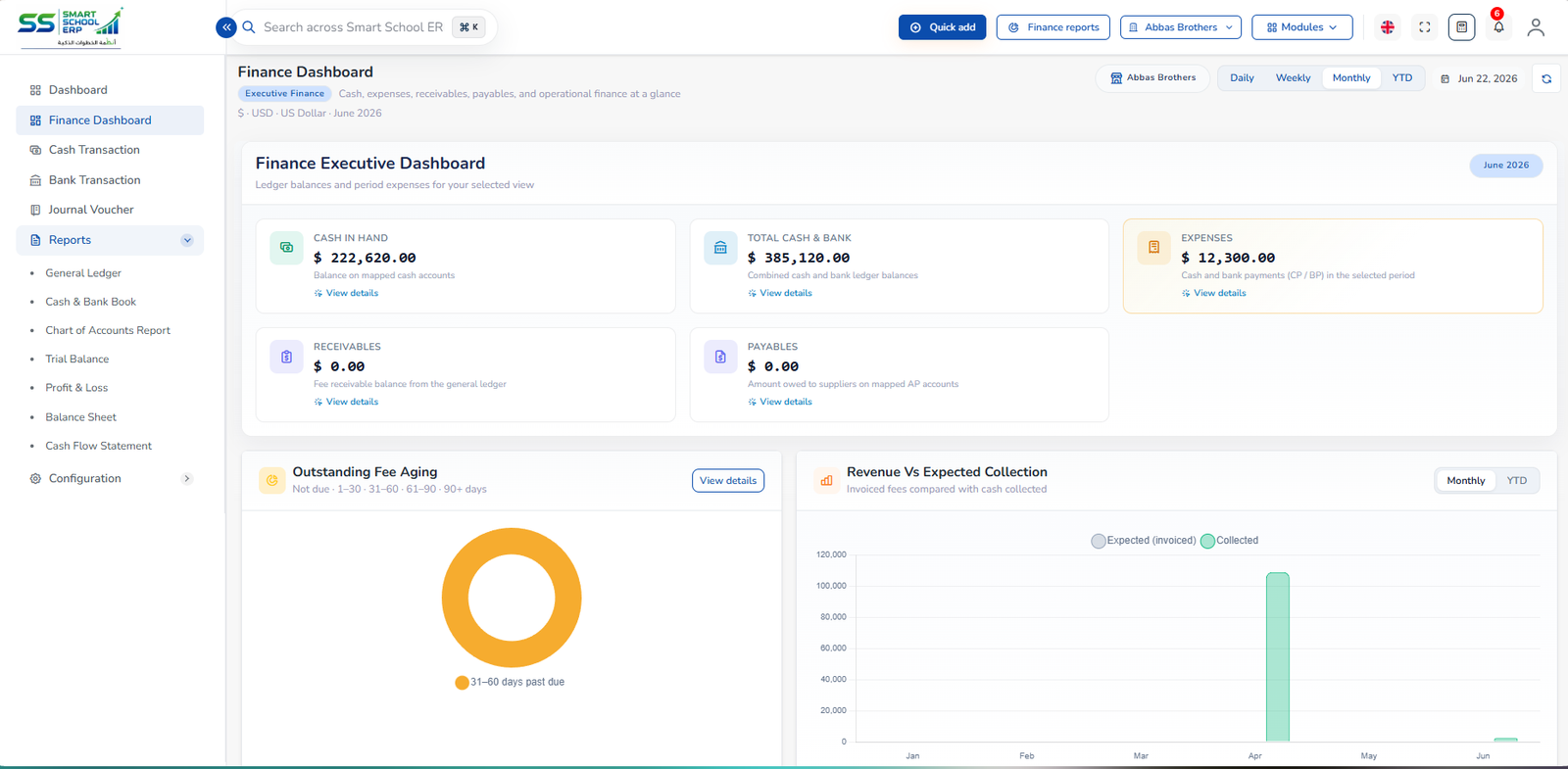Open the user profile icon
The height and width of the screenshot is (769, 1568).
[x=1536, y=27]
